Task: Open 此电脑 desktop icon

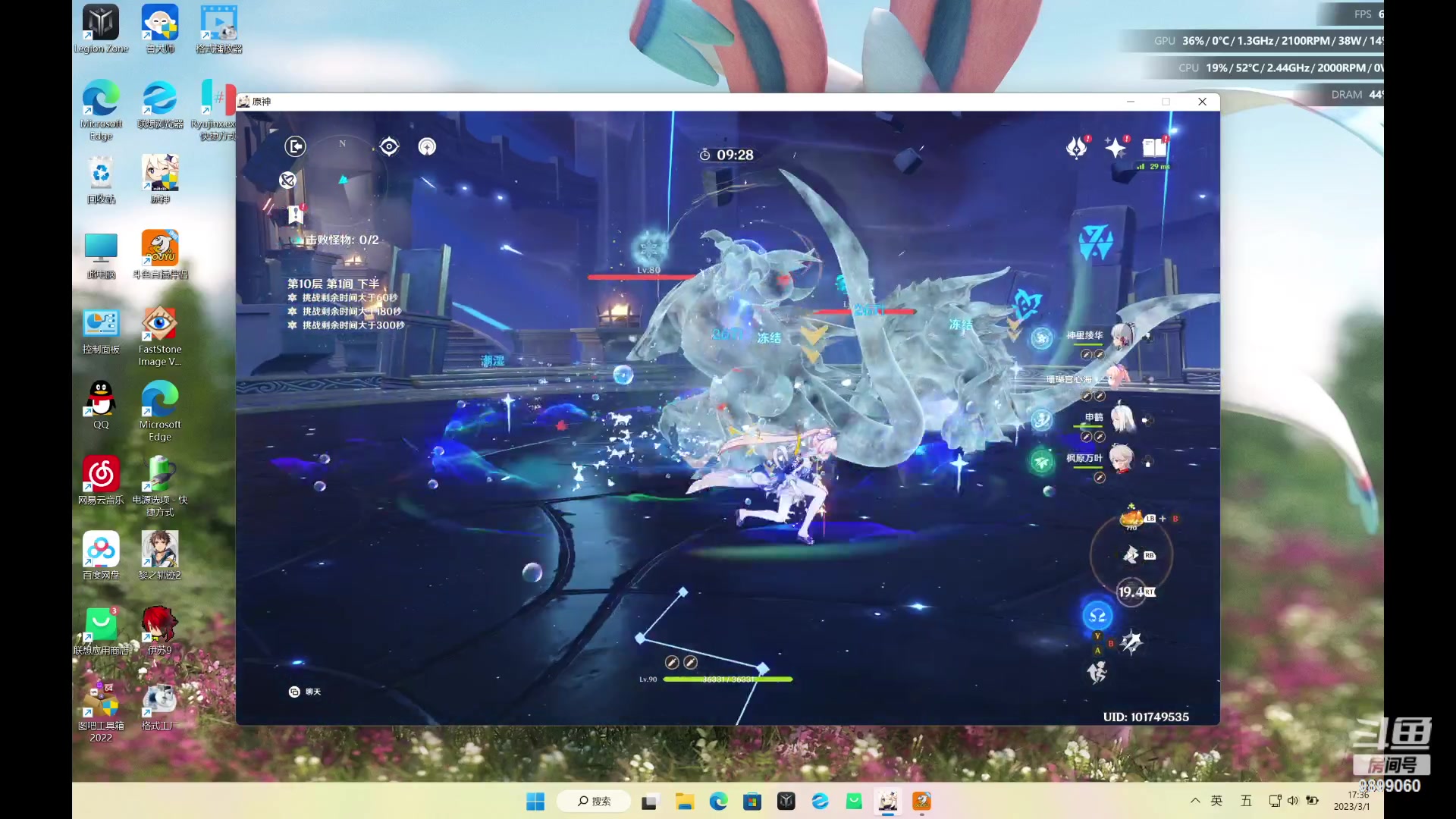Action: point(101,255)
